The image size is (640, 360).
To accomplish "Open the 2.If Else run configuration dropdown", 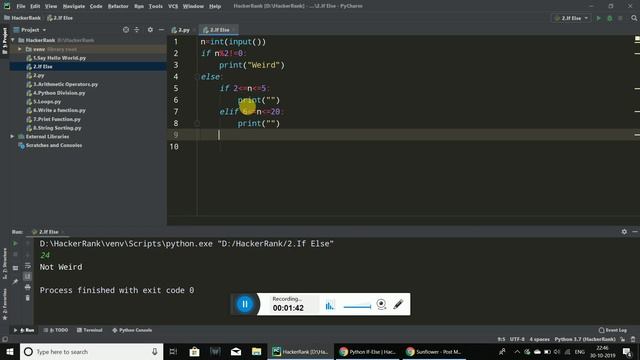I will pos(571,18).
